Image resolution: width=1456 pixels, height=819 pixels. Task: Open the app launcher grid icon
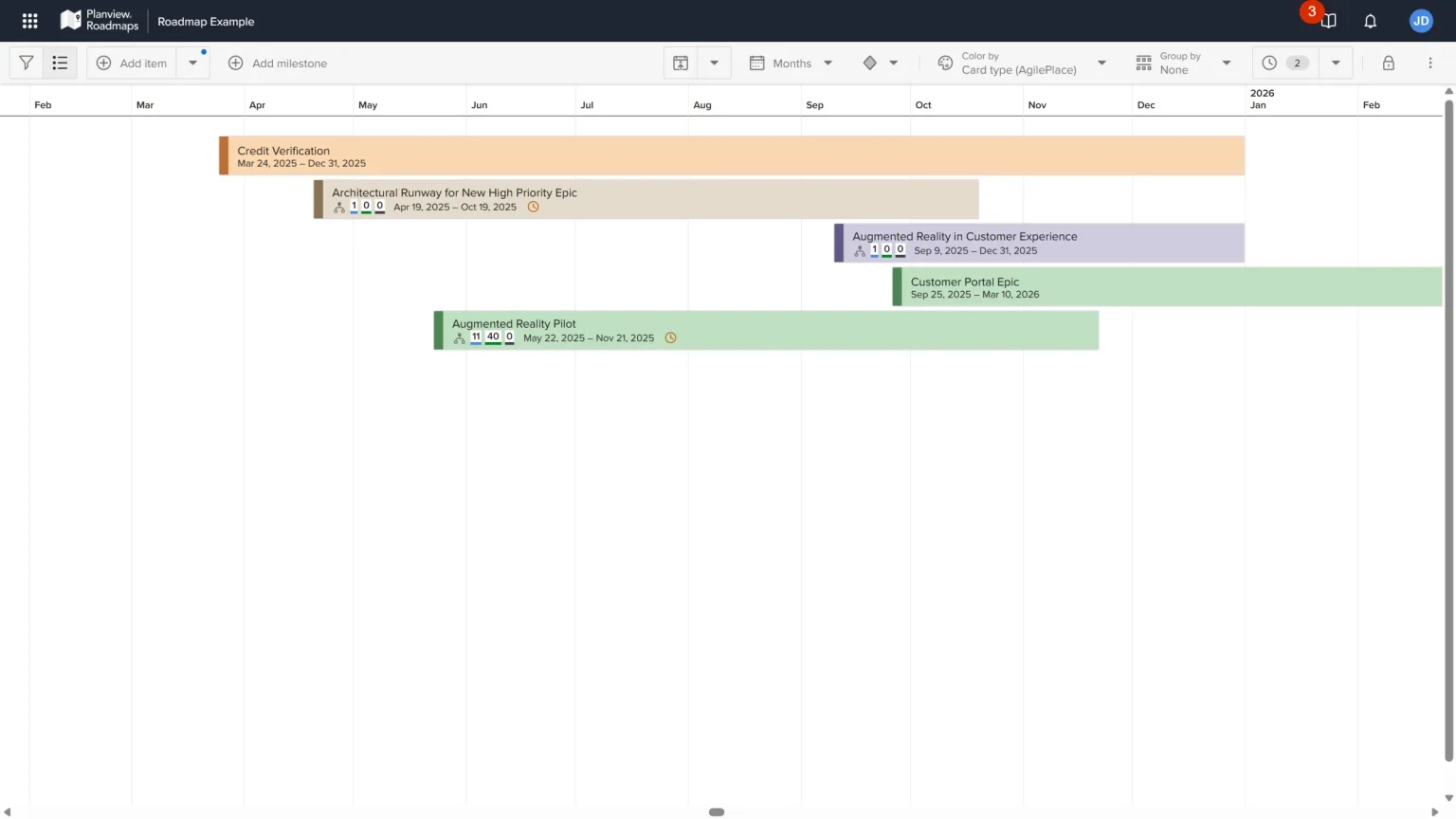(29, 21)
